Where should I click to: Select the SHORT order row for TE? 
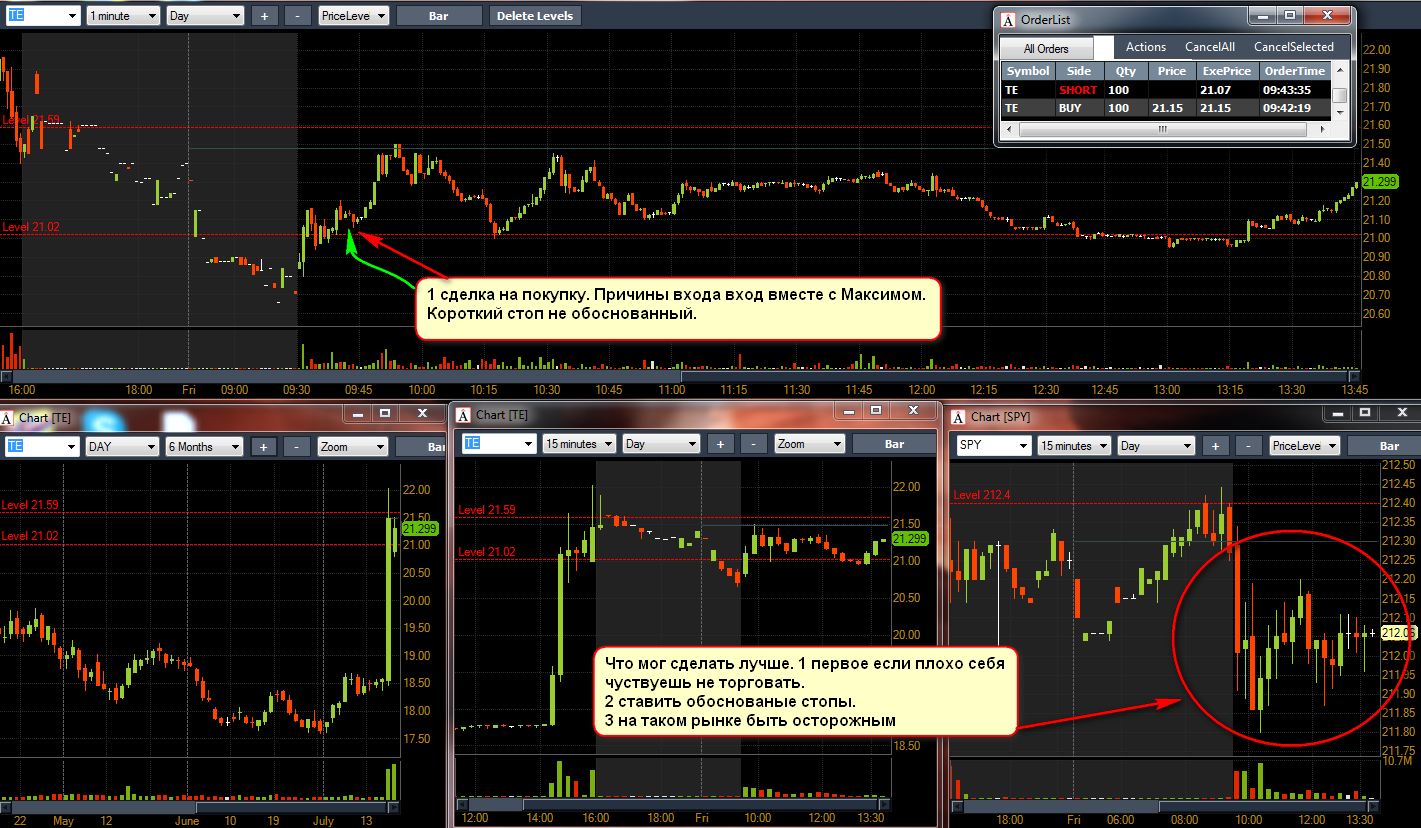pos(1166,90)
